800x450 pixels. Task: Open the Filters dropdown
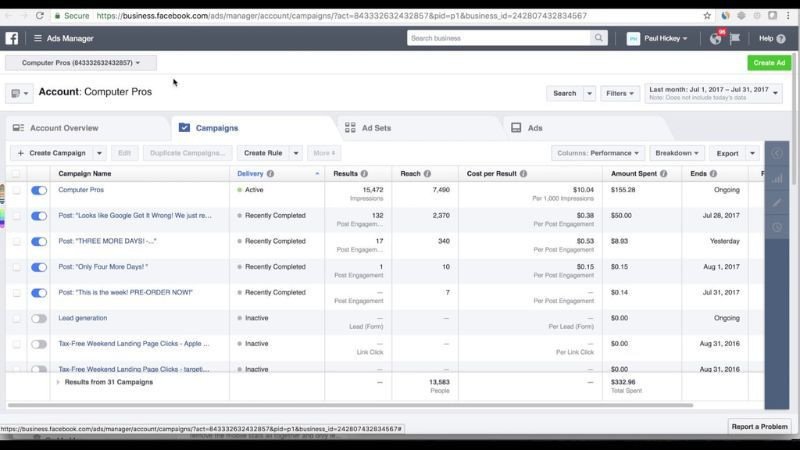click(620, 93)
